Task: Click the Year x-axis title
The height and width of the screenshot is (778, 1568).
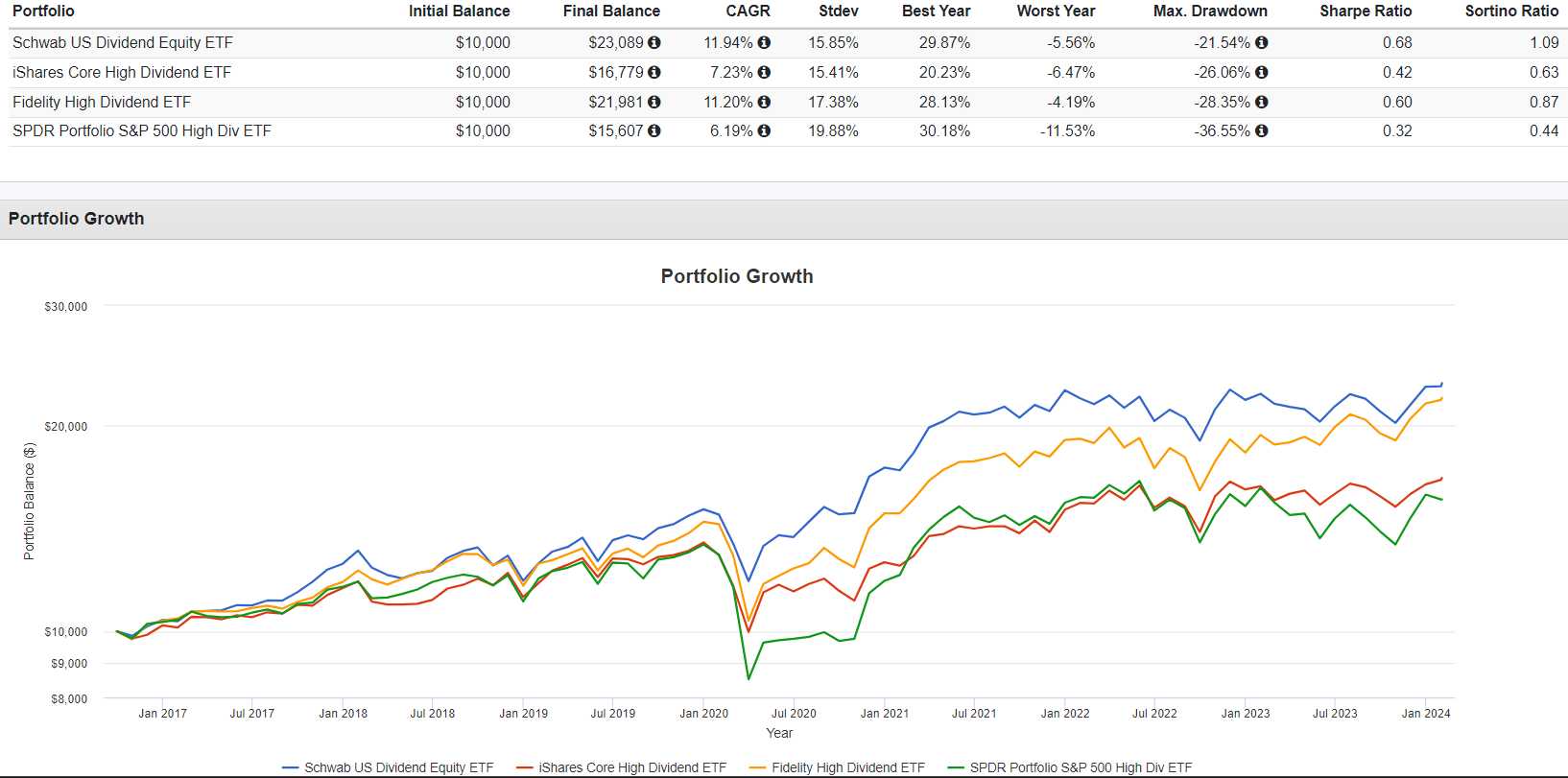Action: pos(779,733)
